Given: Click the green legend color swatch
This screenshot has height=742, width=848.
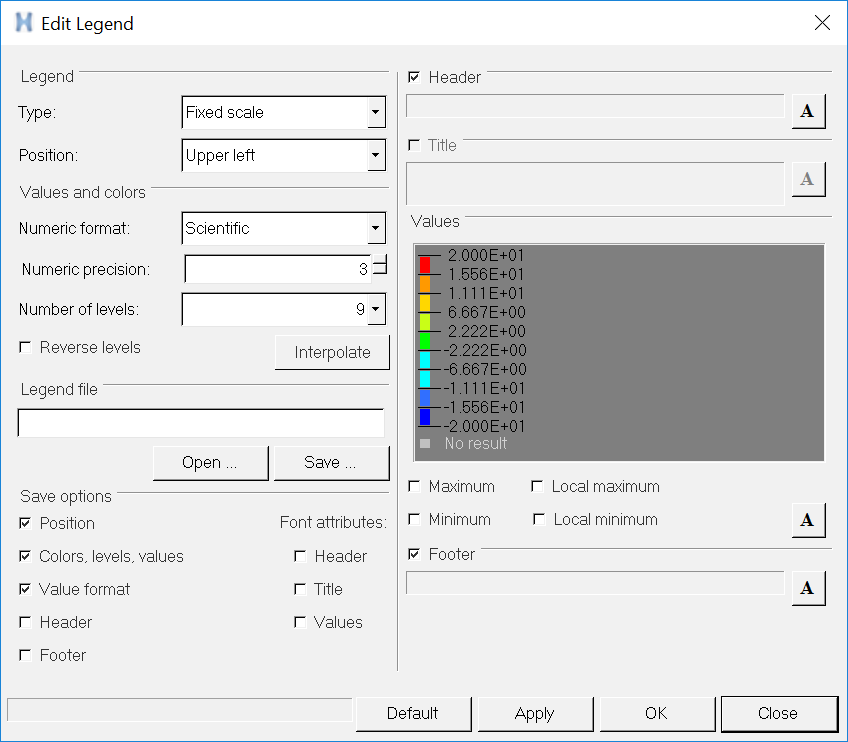Looking at the screenshot, I should click(424, 341).
